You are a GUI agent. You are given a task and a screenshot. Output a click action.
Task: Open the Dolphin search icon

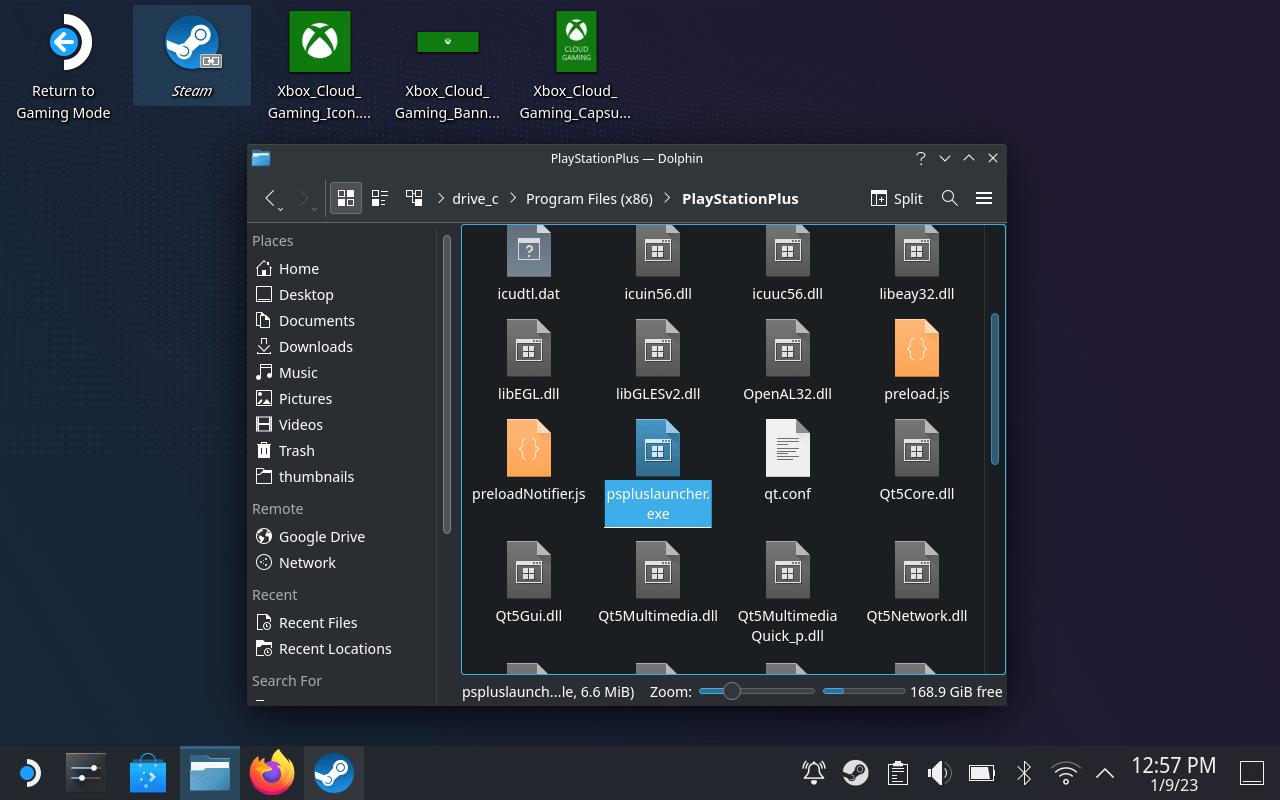[x=950, y=198]
